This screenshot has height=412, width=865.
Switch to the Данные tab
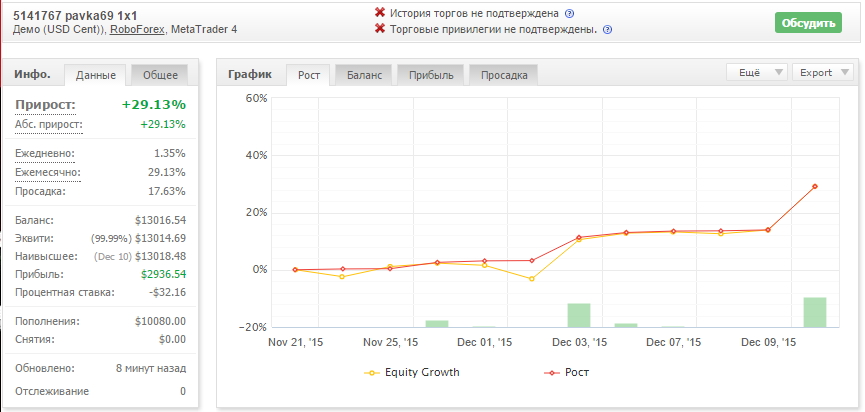[x=95, y=75]
